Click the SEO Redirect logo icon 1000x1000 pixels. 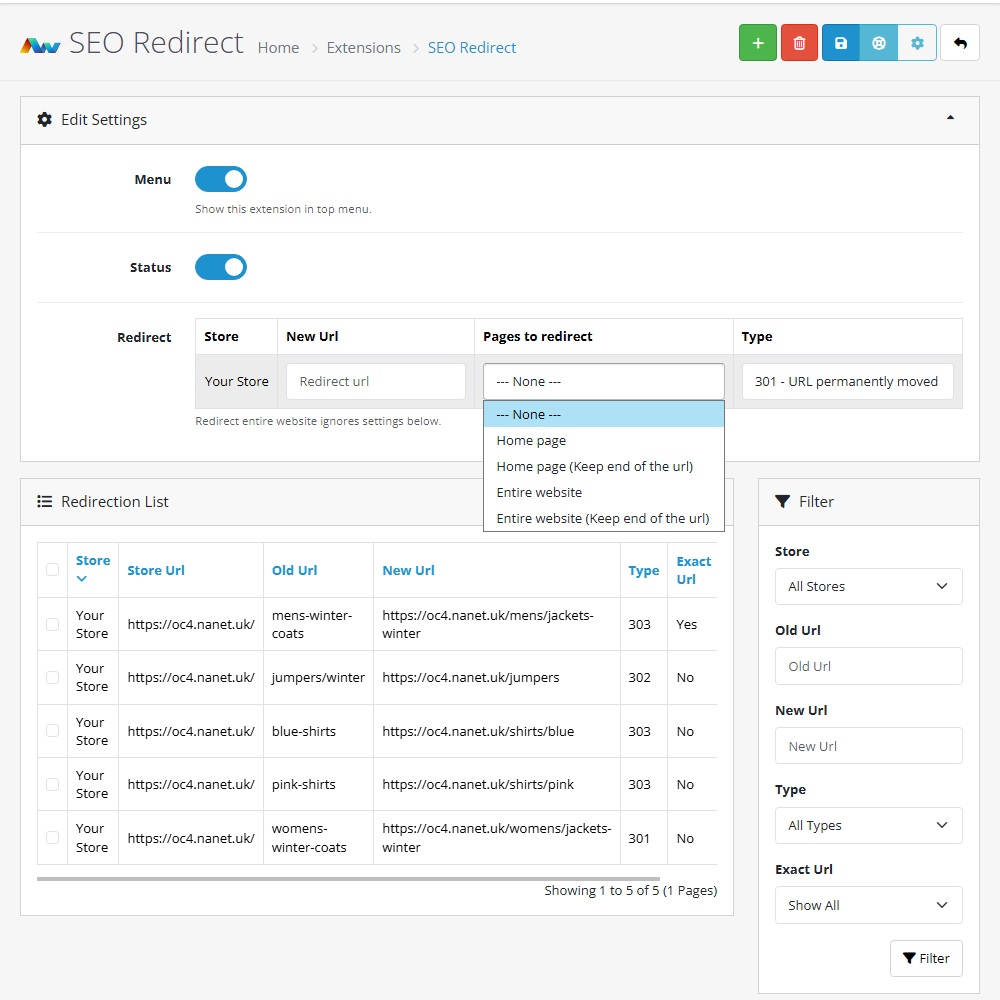[41, 45]
